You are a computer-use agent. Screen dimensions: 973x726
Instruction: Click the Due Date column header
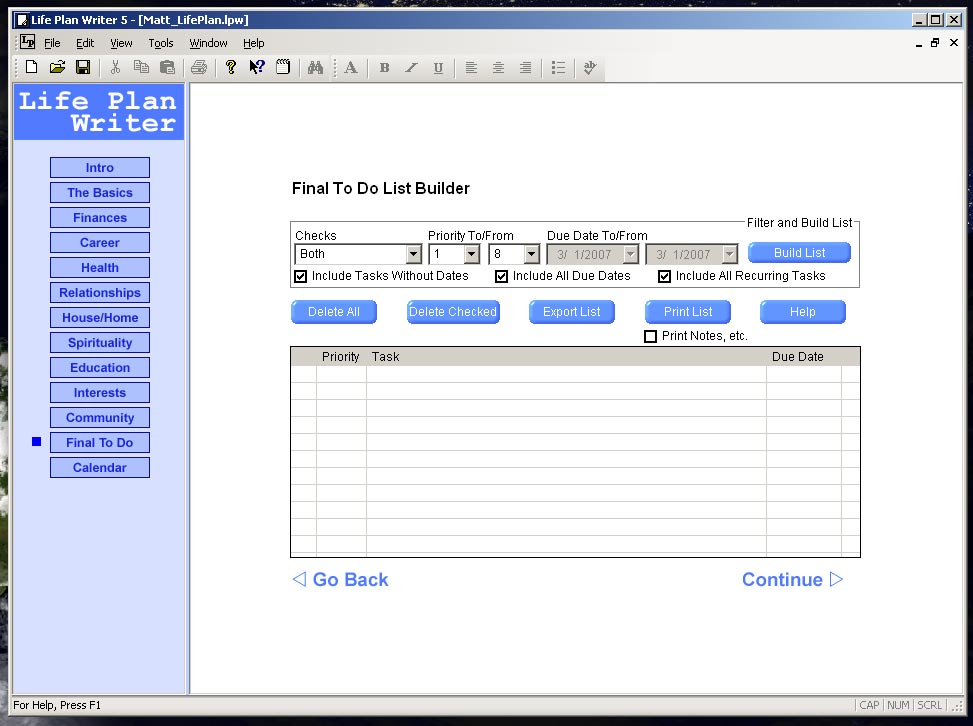[804, 357]
